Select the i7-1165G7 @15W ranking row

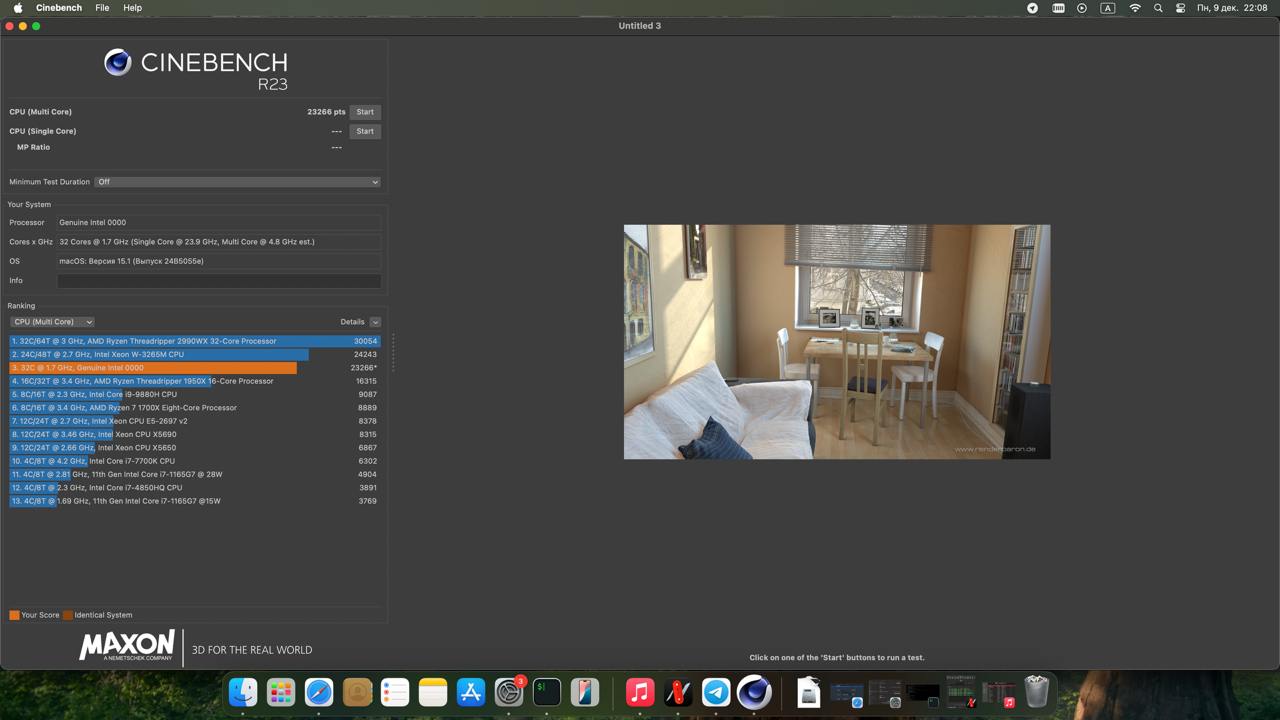coord(195,501)
